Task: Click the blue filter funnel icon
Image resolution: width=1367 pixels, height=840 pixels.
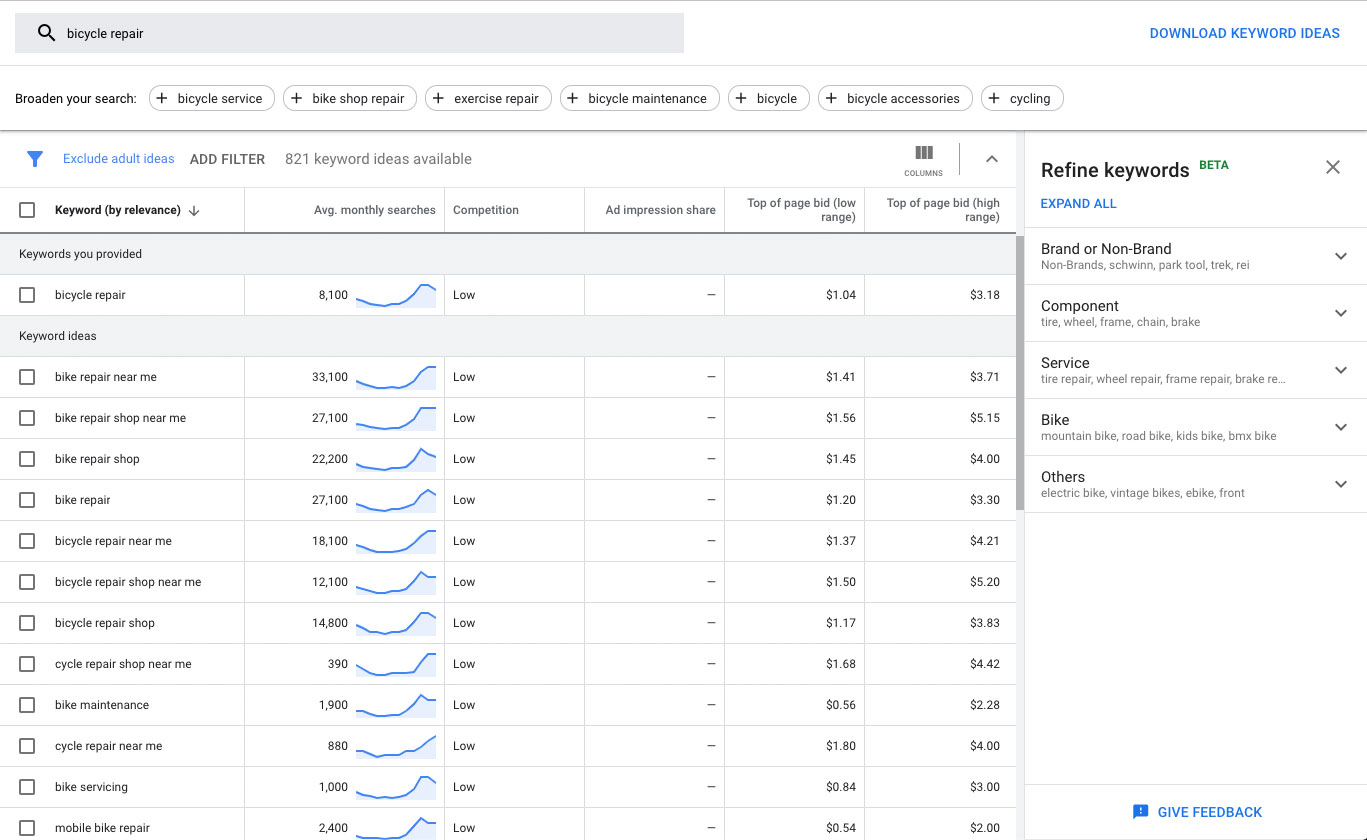Action: [x=35, y=159]
